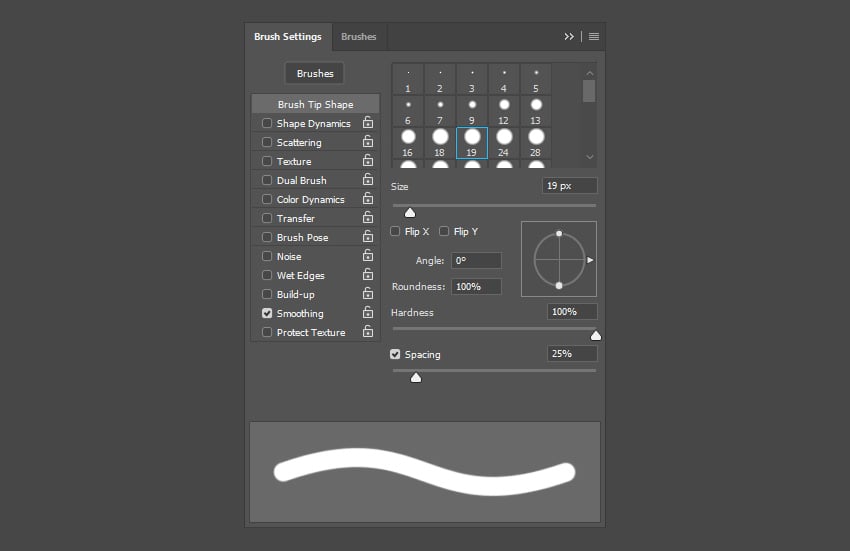Toggle the lock icon beside Transfer
The height and width of the screenshot is (551, 850).
coord(368,217)
